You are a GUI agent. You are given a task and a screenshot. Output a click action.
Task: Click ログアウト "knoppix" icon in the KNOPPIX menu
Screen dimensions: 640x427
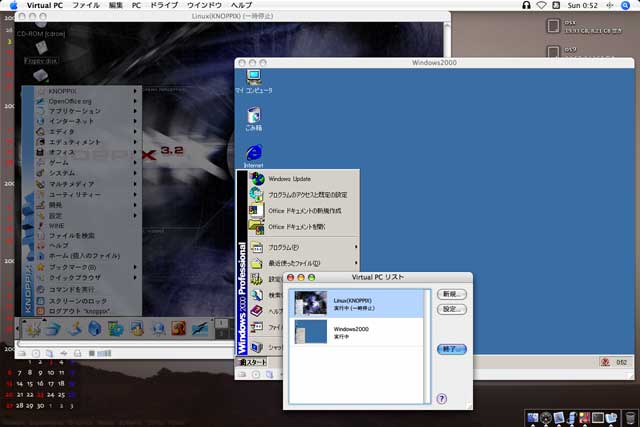pos(40,311)
